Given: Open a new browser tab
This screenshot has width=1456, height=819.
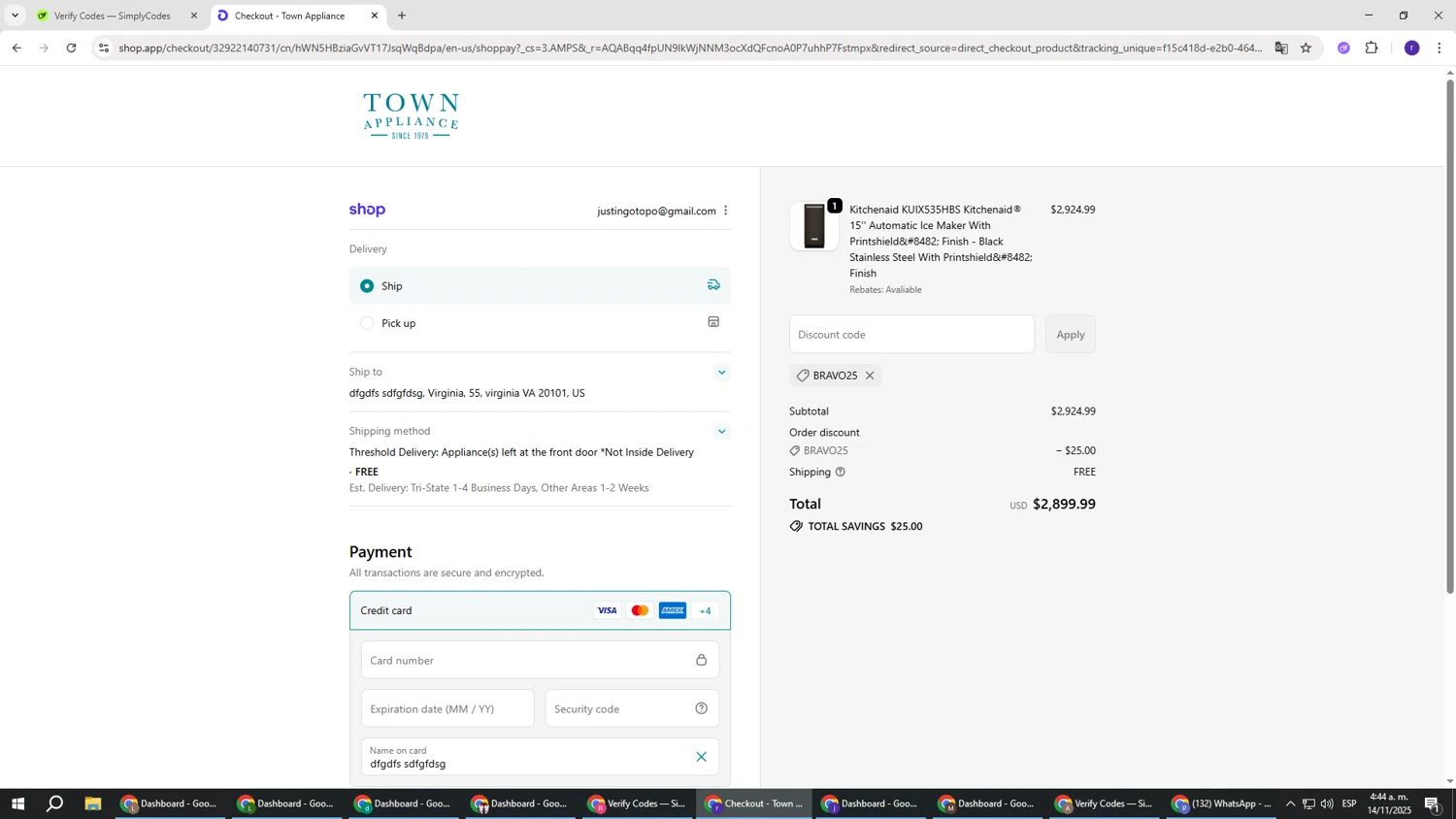Looking at the screenshot, I should pyautogui.click(x=402, y=16).
